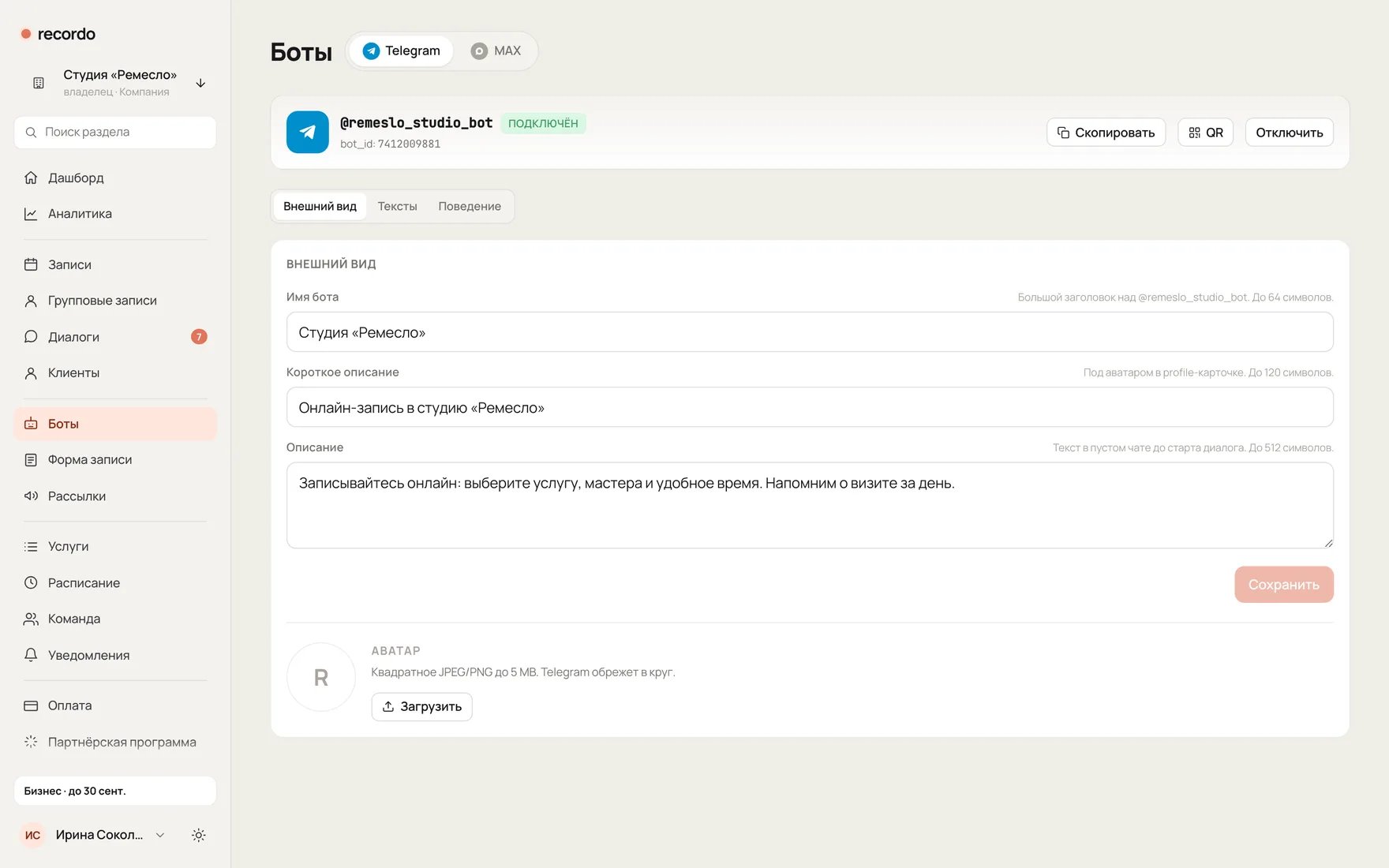This screenshot has height=868, width=1389.
Task: Click the bot_id: 7412009881 text
Action: 390,144
